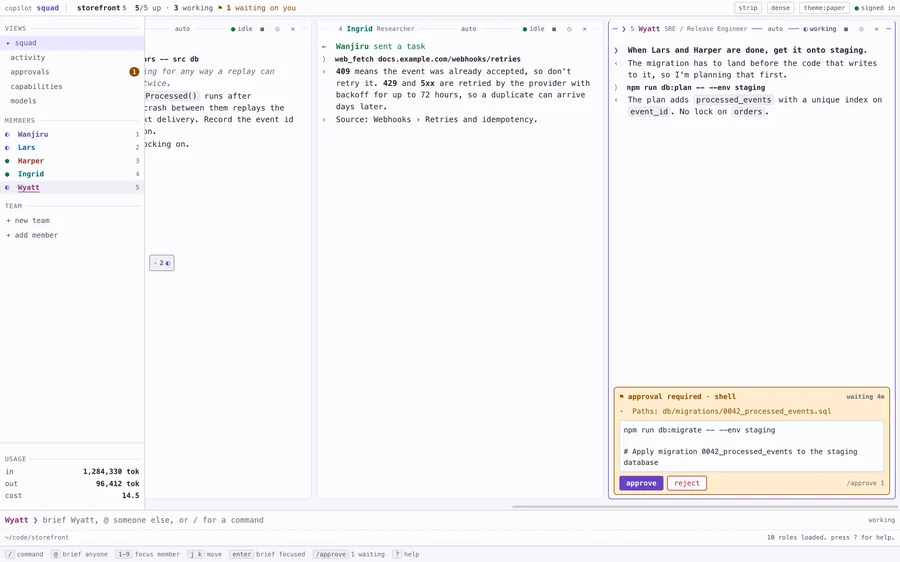
Task: Click the approvals badge showing 1
Action: pyautogui.click(x=134, y=72)
